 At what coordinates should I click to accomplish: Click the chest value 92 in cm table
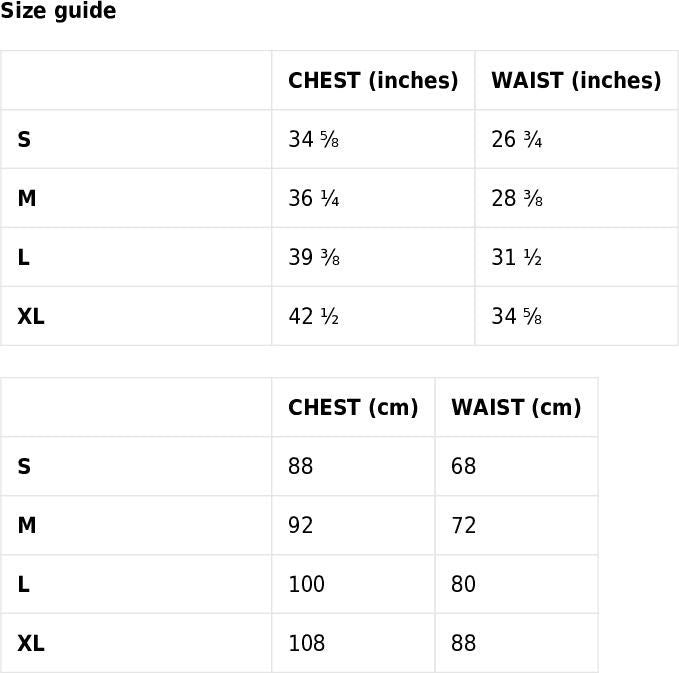[301, 525]
